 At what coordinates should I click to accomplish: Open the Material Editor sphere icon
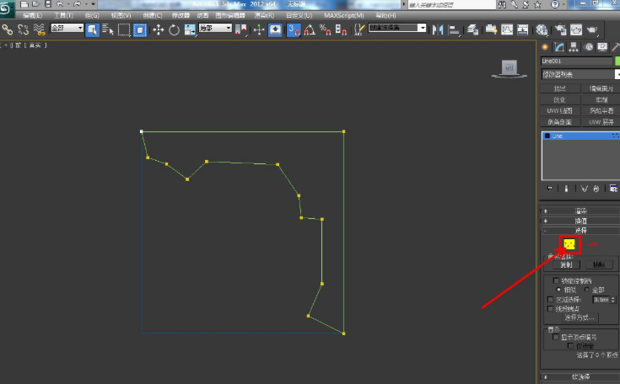click(x=542, y=30)
